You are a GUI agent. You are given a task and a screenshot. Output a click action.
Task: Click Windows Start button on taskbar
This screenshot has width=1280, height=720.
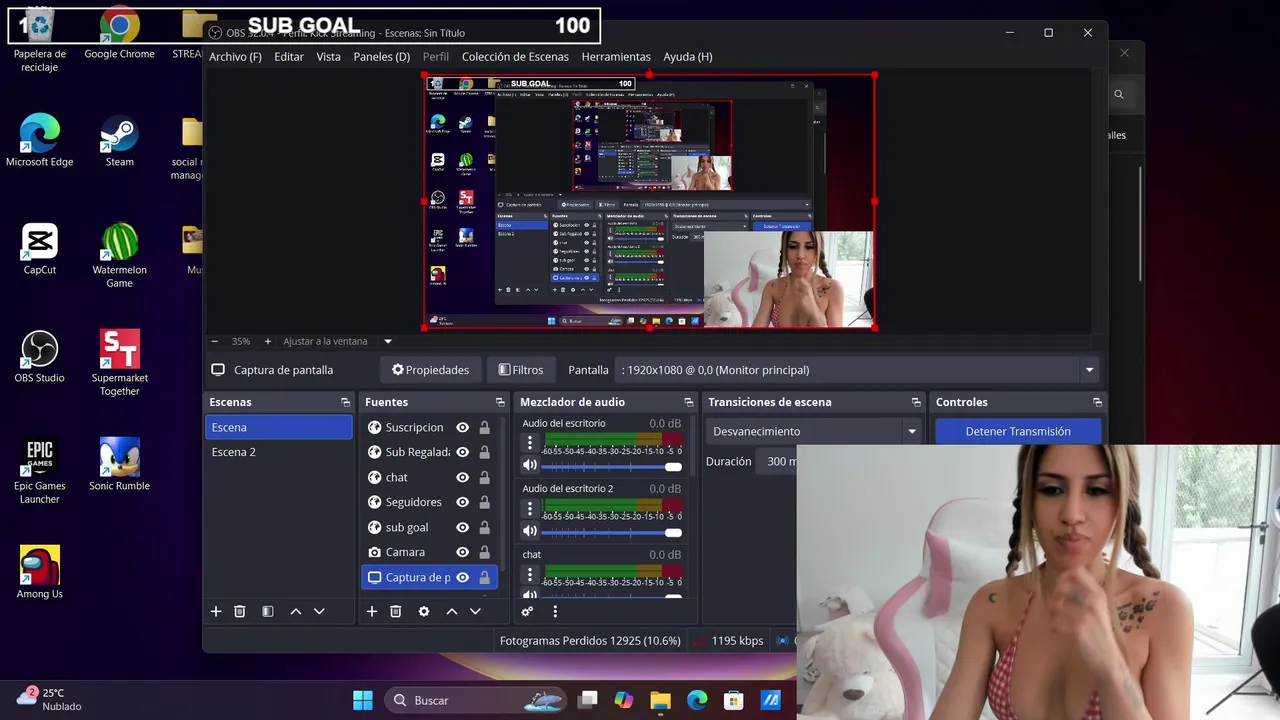362,700
